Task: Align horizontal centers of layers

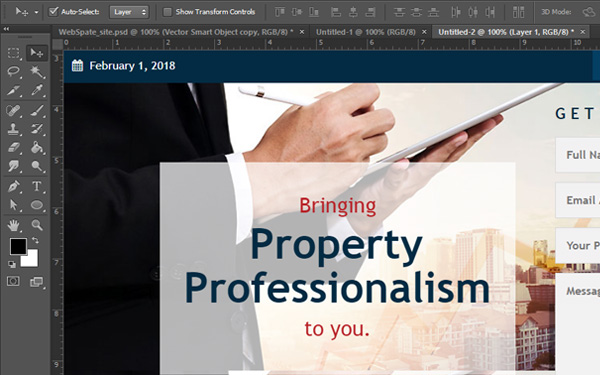Action: point(353,12)
